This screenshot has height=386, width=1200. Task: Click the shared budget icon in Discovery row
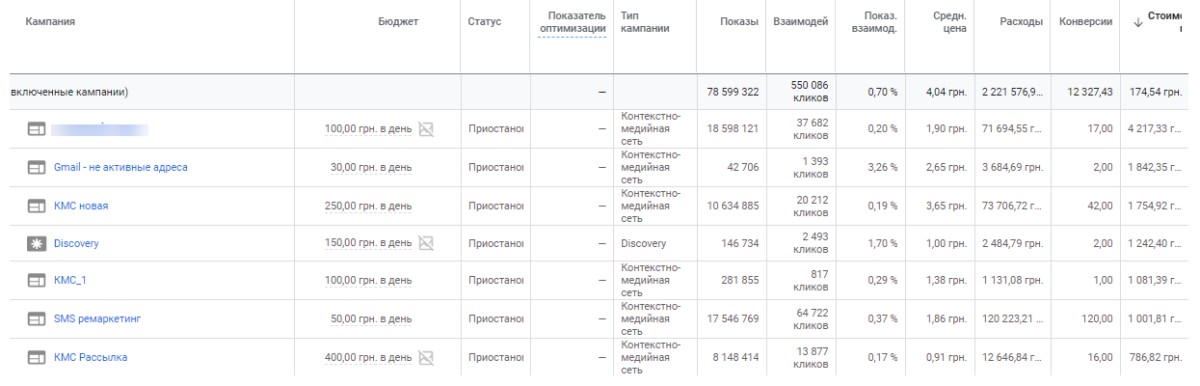coord(426,243)
